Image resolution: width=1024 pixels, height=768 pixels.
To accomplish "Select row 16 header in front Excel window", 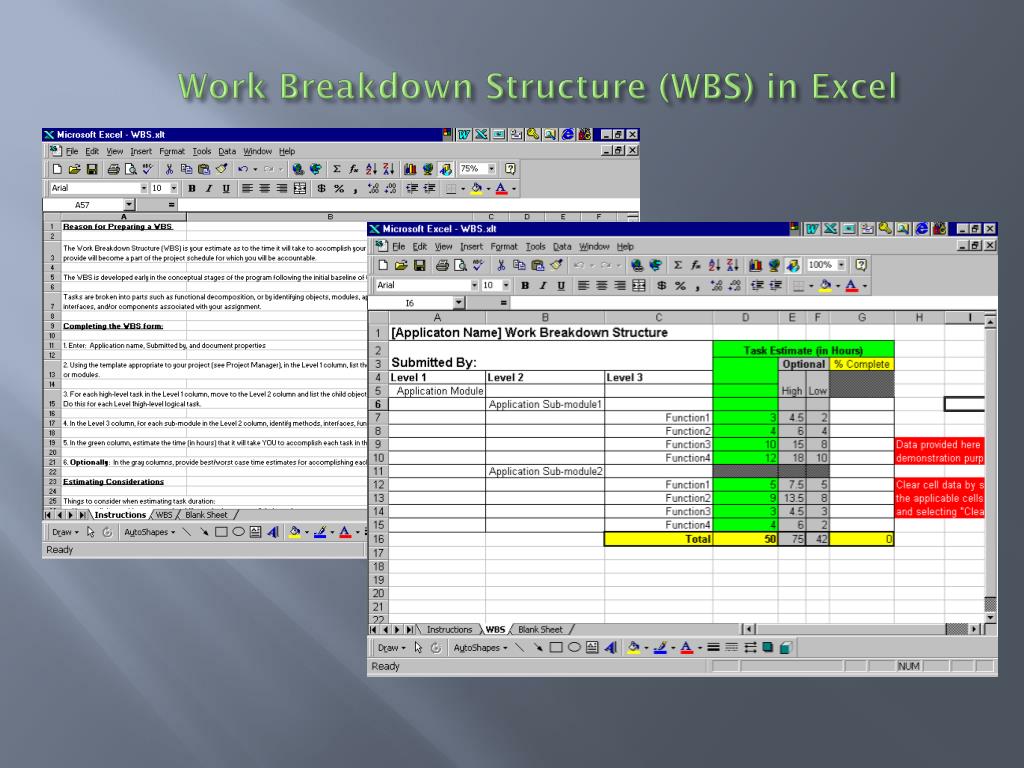I will point(378,539).
